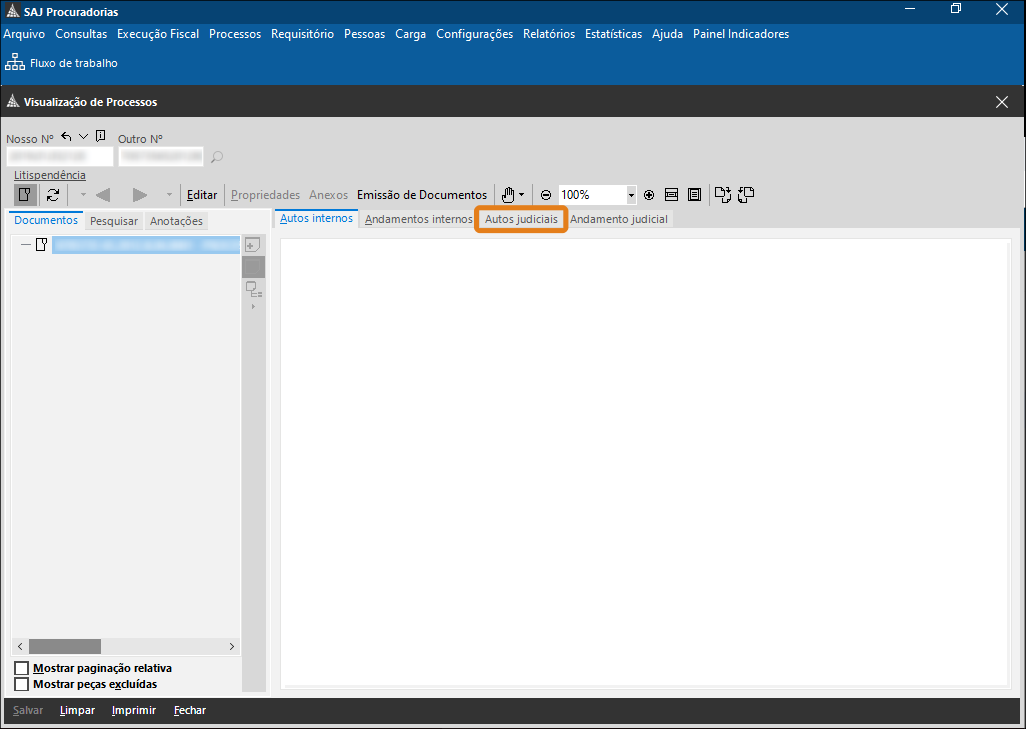The width and height of the screenshot is (1026, 729).
Task: Click the horizontal scrollbar in Documentos panel
Action: coord(65,647)
